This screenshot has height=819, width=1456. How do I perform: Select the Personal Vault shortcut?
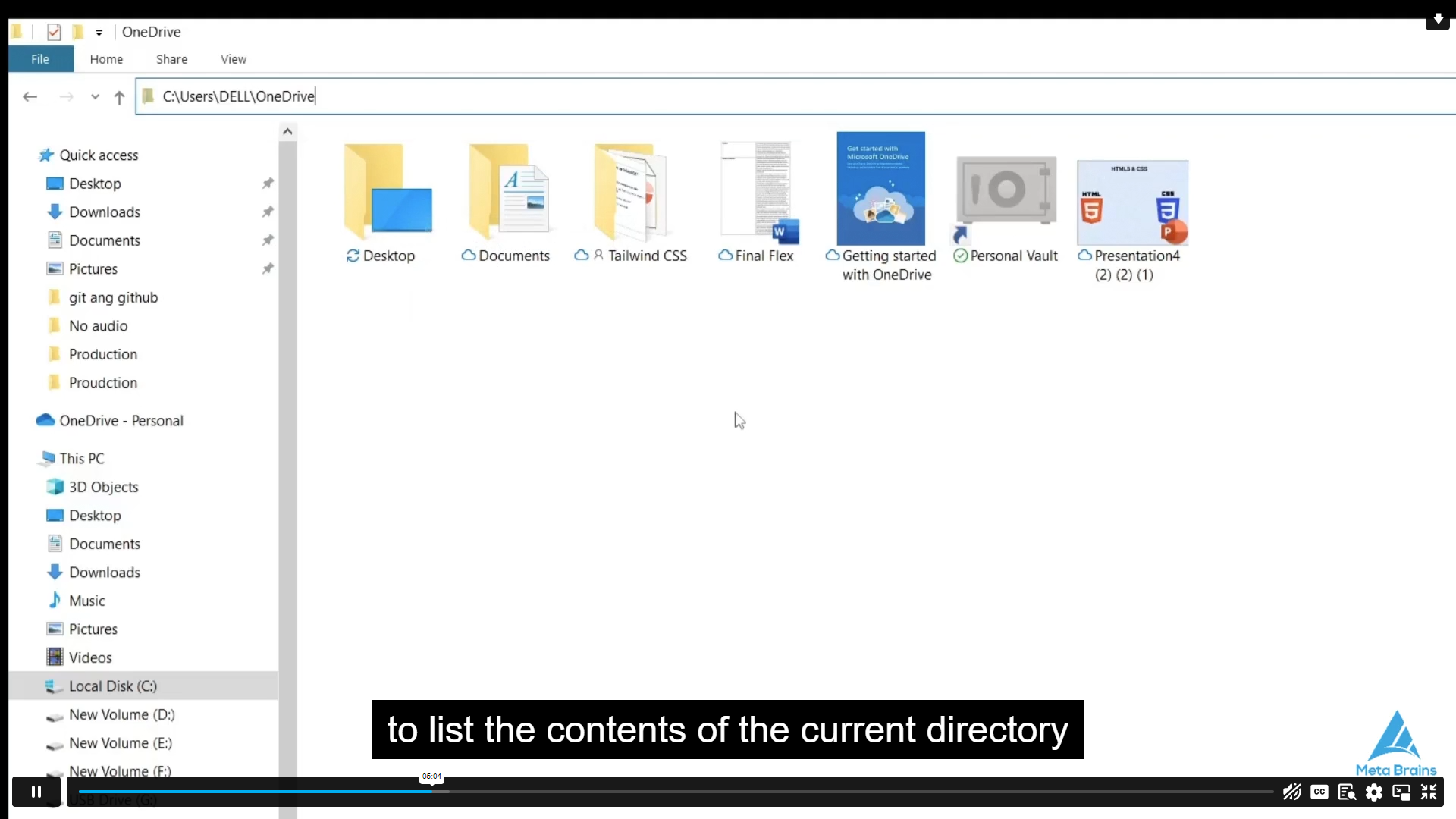(1006, 210)
